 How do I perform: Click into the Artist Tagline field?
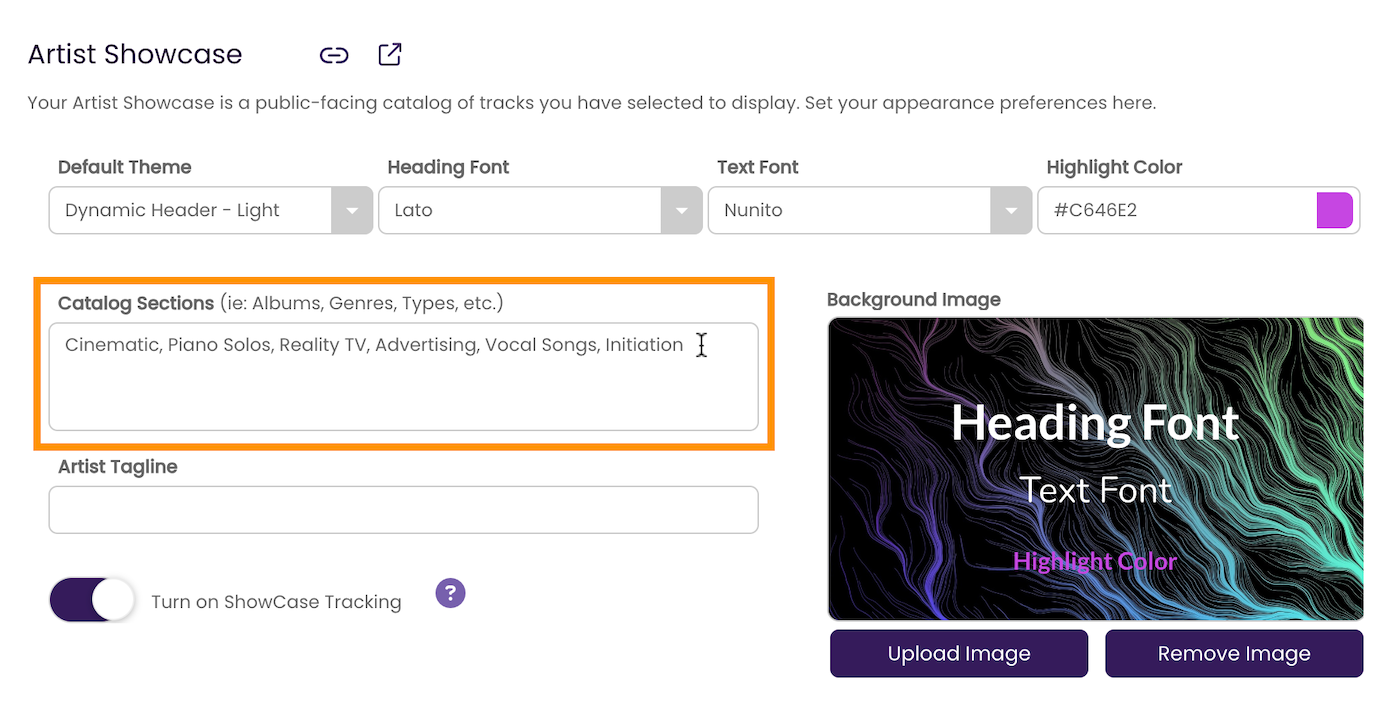click(404, 510)
